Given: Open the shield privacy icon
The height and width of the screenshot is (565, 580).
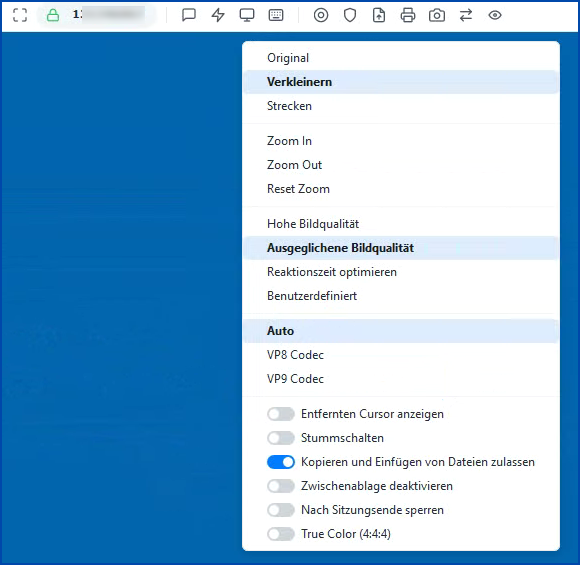Looking at the screenshot, I should [x=350, y=15].
